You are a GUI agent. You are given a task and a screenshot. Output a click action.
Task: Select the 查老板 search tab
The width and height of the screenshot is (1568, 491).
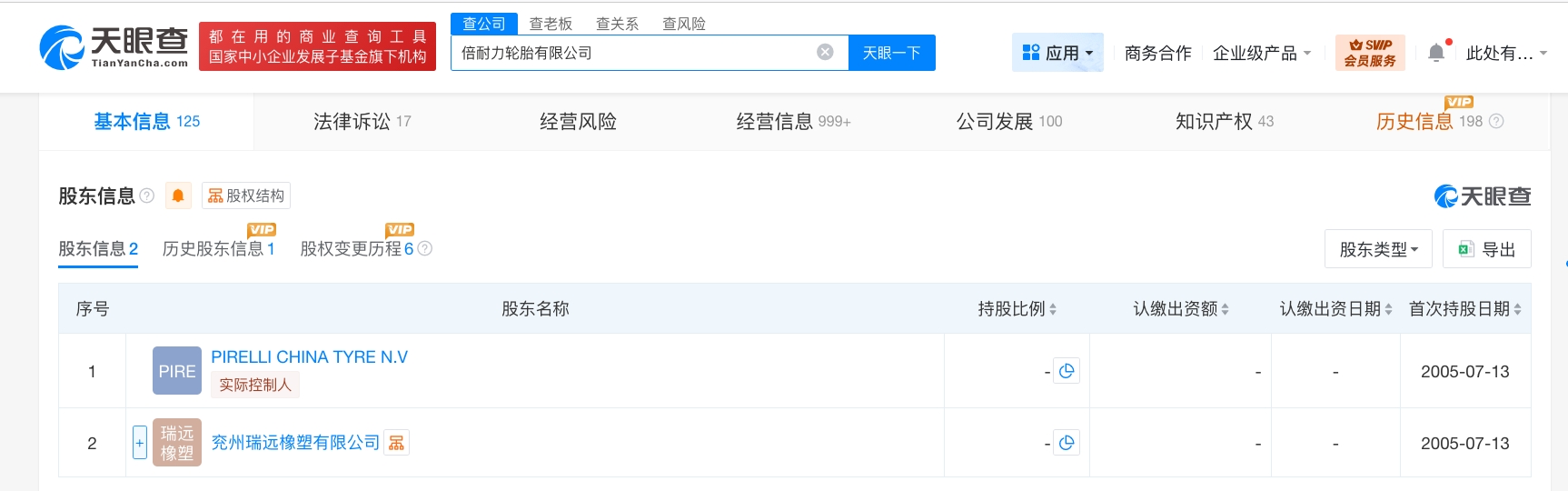(551, 24)
